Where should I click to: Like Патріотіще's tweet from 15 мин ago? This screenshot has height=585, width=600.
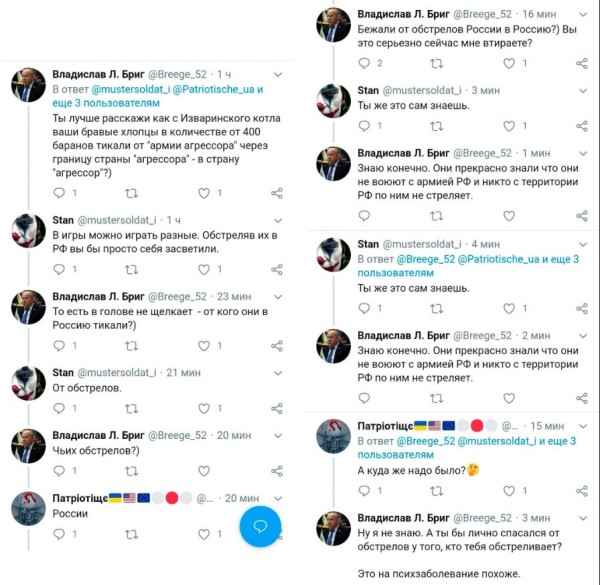tap(509, 494)
